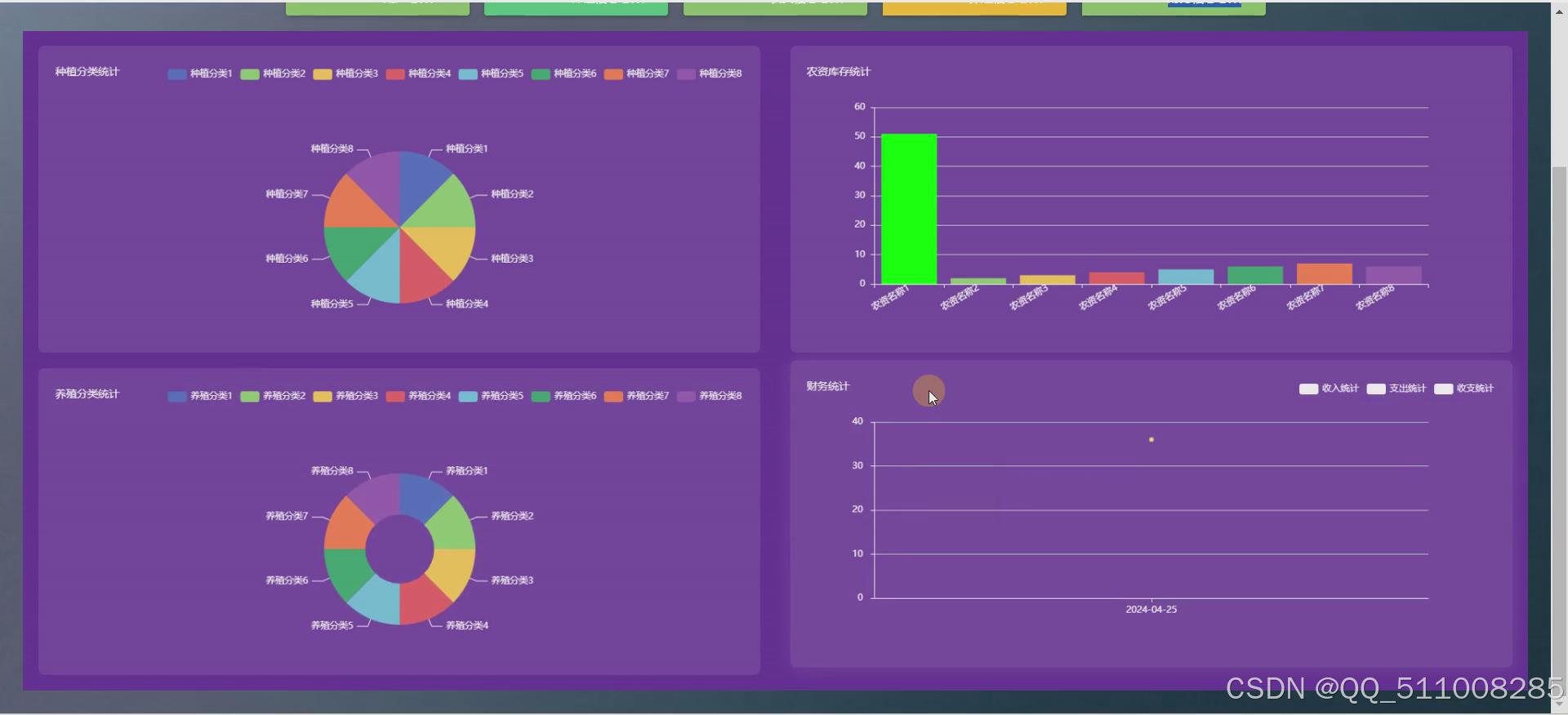The image size is (1568, 715).
Task: Toggle 收入统计 series in finance legend
Action: [x=1329, y=389]
